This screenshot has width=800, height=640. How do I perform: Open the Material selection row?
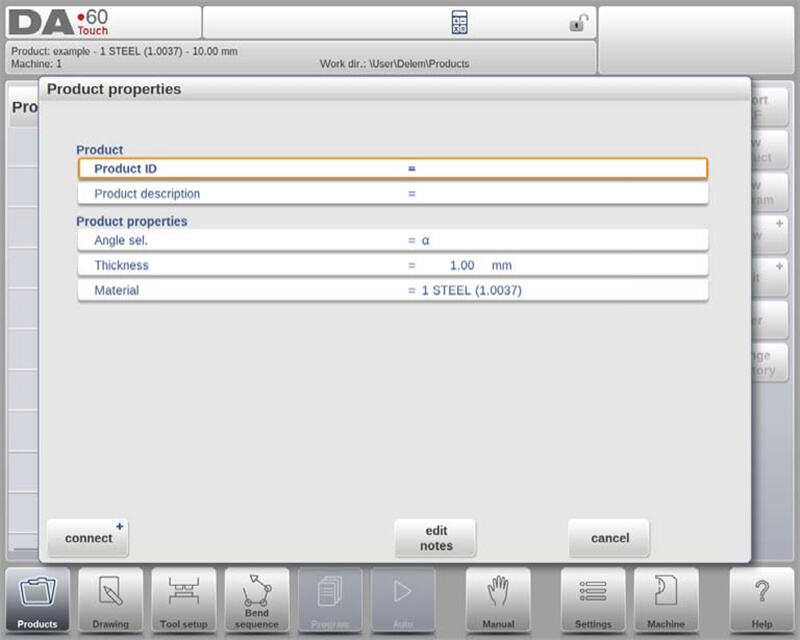point(392,291)
